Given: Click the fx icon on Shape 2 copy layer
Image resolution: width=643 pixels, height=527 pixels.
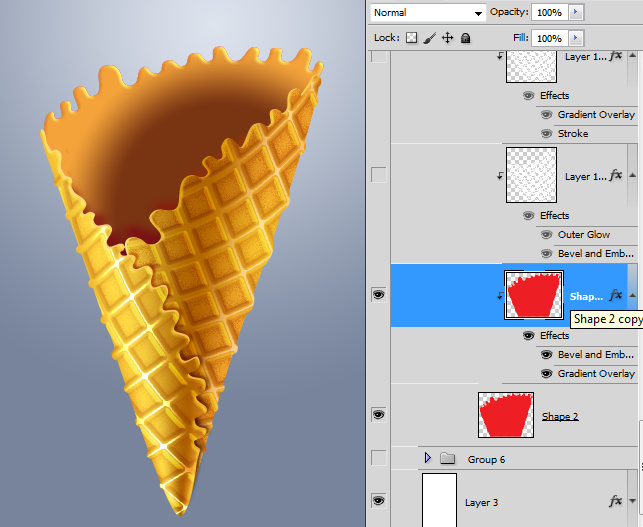Looking at the screenshot, I should point(615,296).
